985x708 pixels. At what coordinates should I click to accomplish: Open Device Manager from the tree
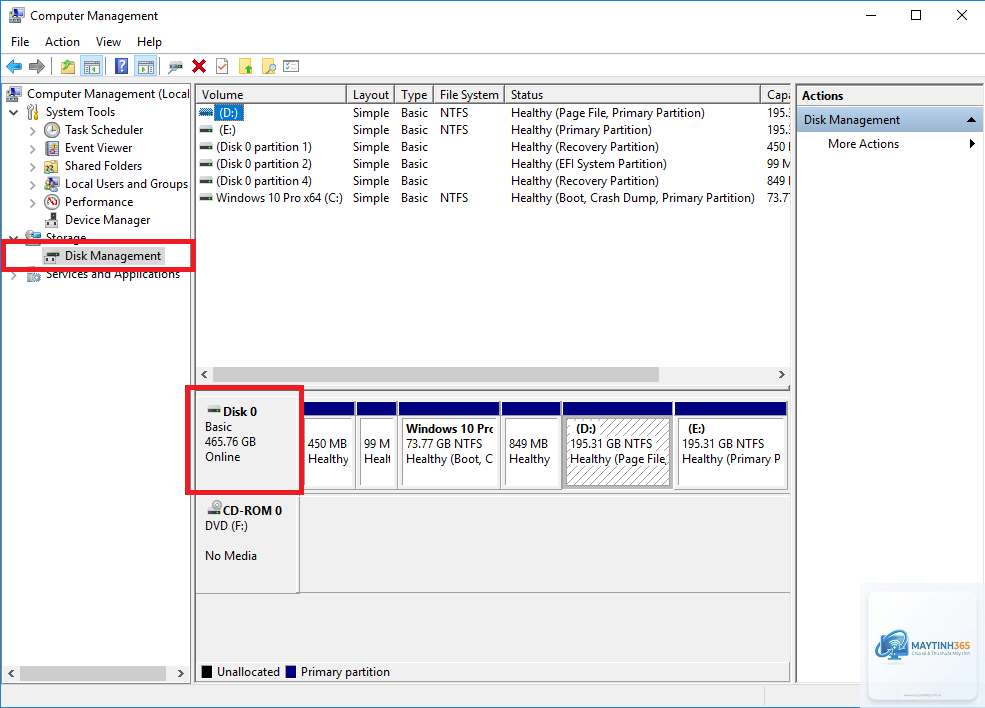[107, 220]
